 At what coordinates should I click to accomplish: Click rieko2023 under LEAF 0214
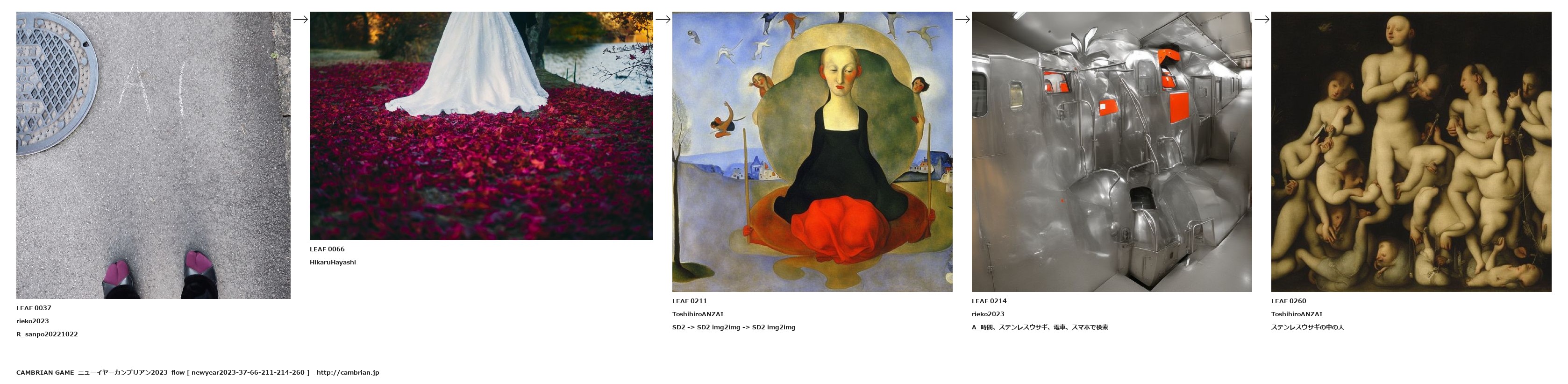click(988, 314)
